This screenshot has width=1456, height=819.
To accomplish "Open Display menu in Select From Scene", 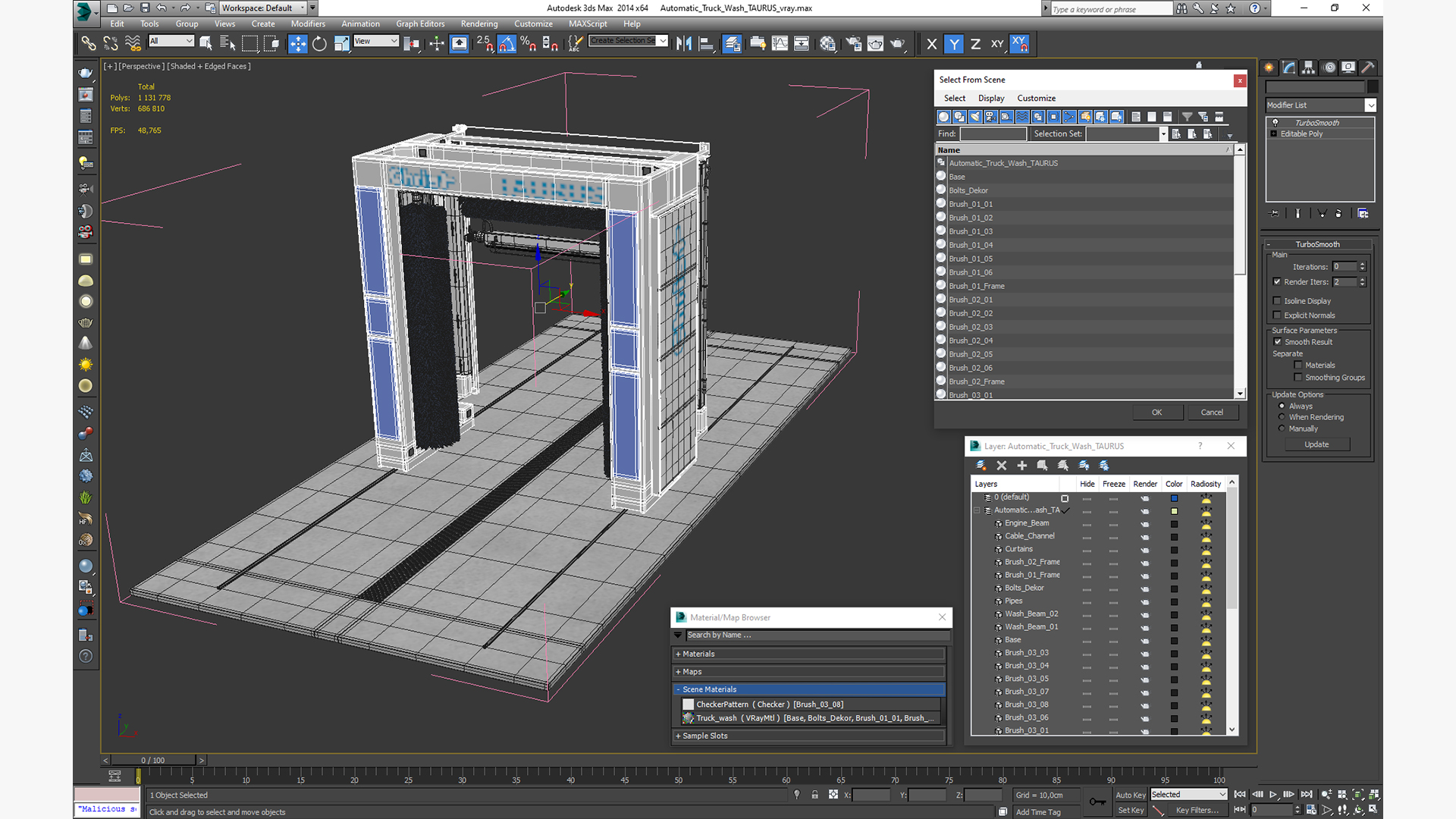I will click(x=990, y=98).
